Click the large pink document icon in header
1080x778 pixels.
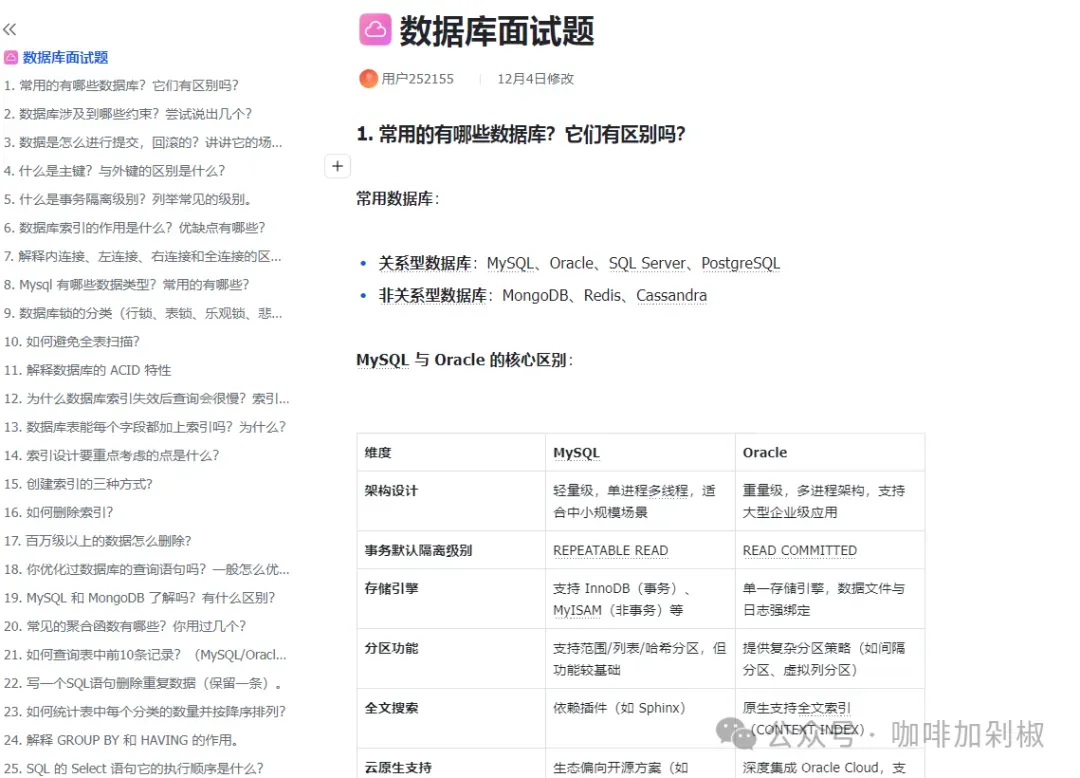375,30
